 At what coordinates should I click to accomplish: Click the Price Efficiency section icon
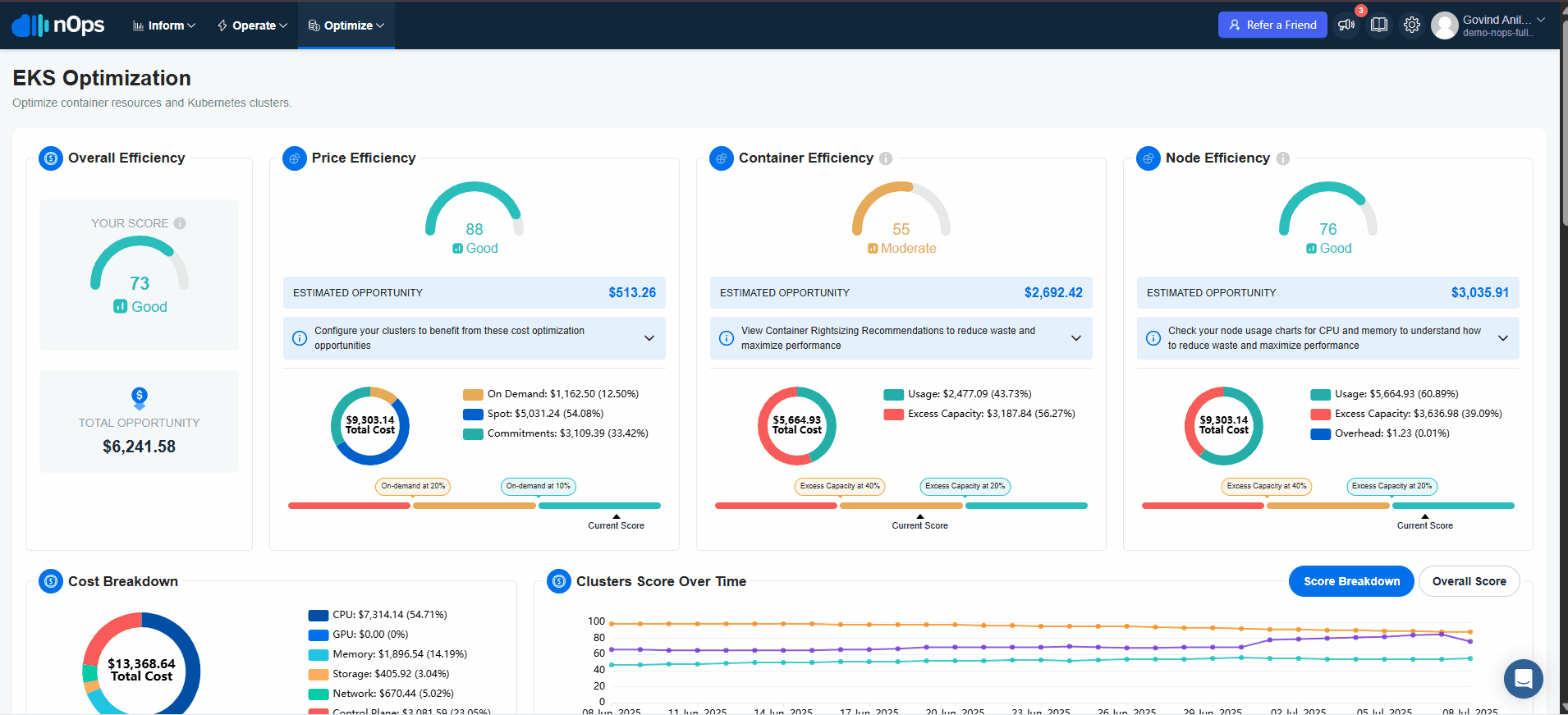click(x=295, y=158)
